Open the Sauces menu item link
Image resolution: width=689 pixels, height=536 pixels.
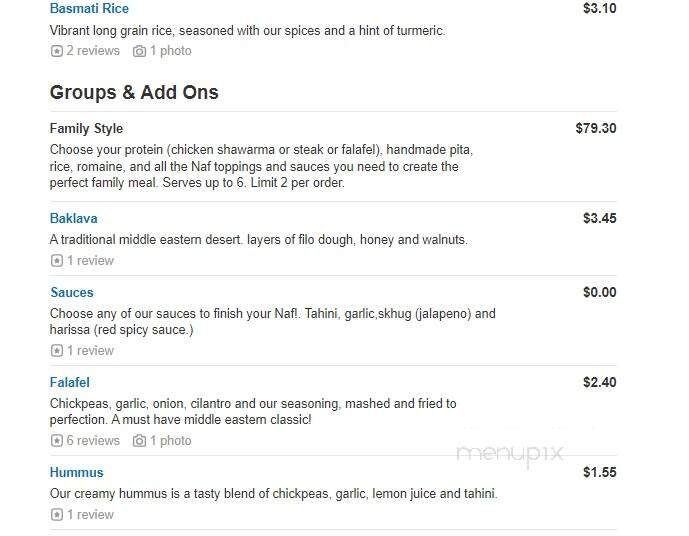click(71, 292)
